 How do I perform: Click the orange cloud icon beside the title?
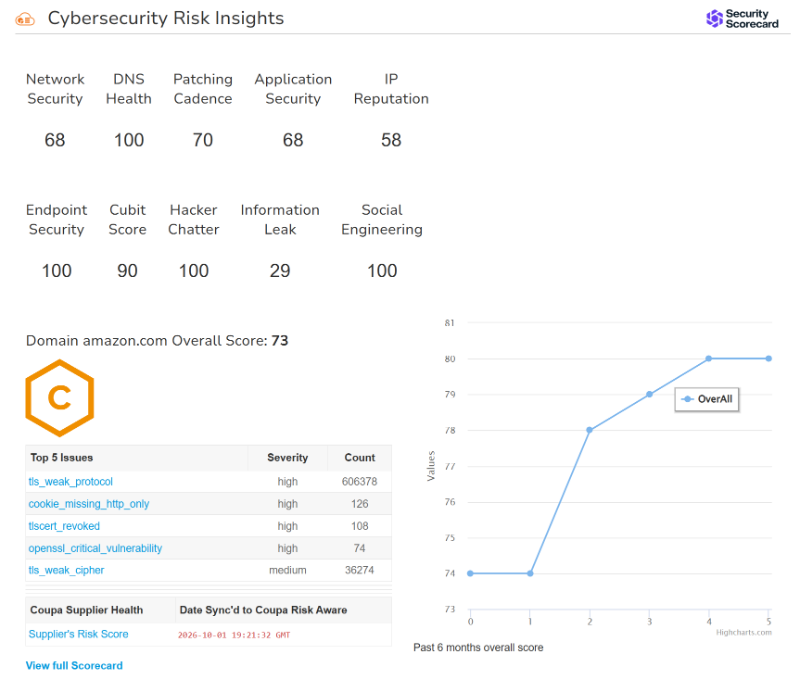25,19
